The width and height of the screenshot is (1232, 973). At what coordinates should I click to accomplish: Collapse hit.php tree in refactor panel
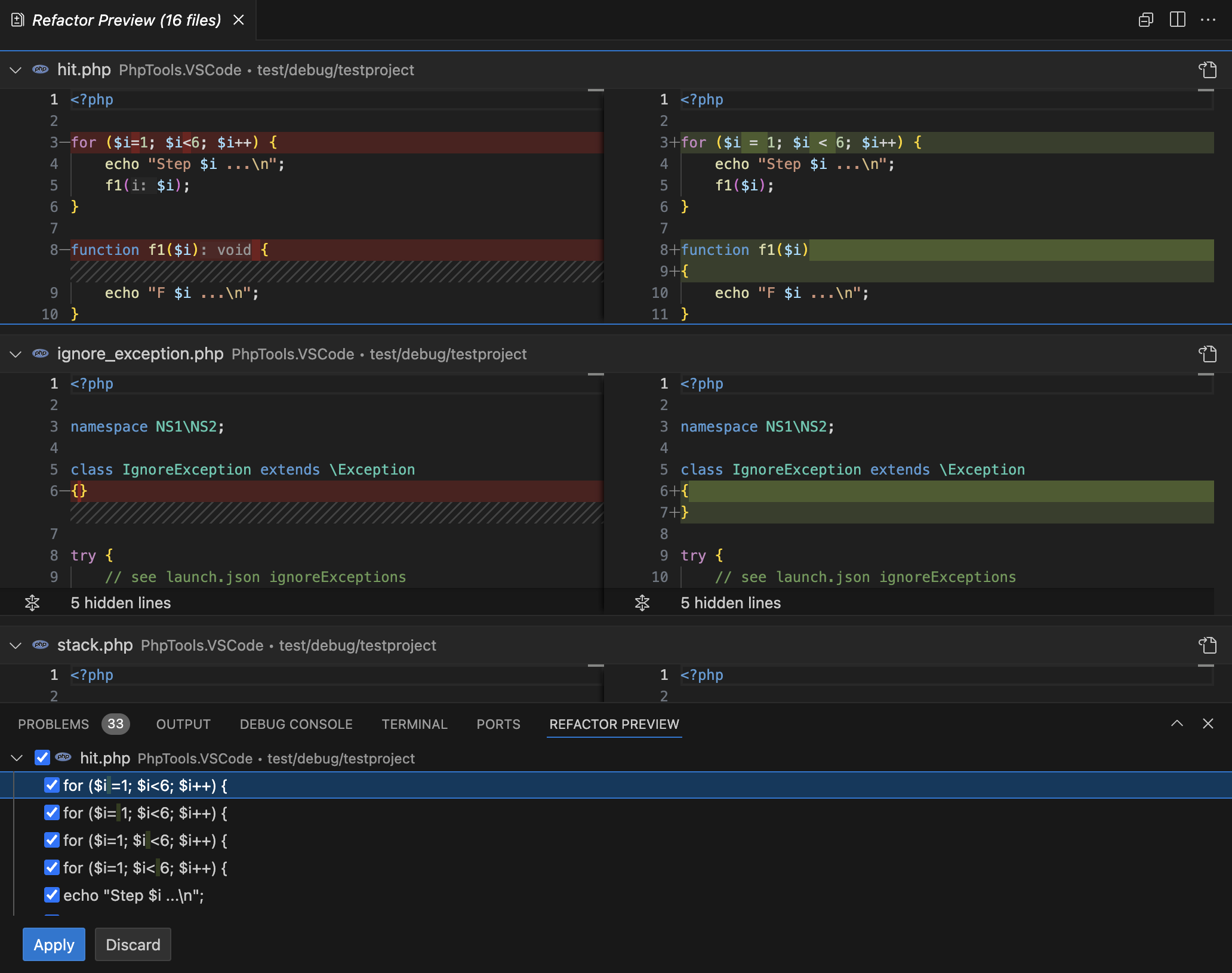[17, 758]
